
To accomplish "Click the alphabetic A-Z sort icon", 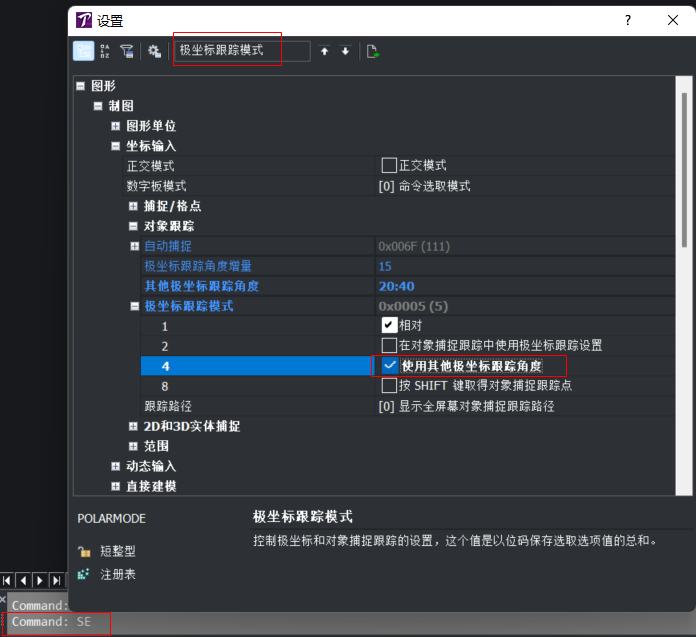I will [106, 51].
